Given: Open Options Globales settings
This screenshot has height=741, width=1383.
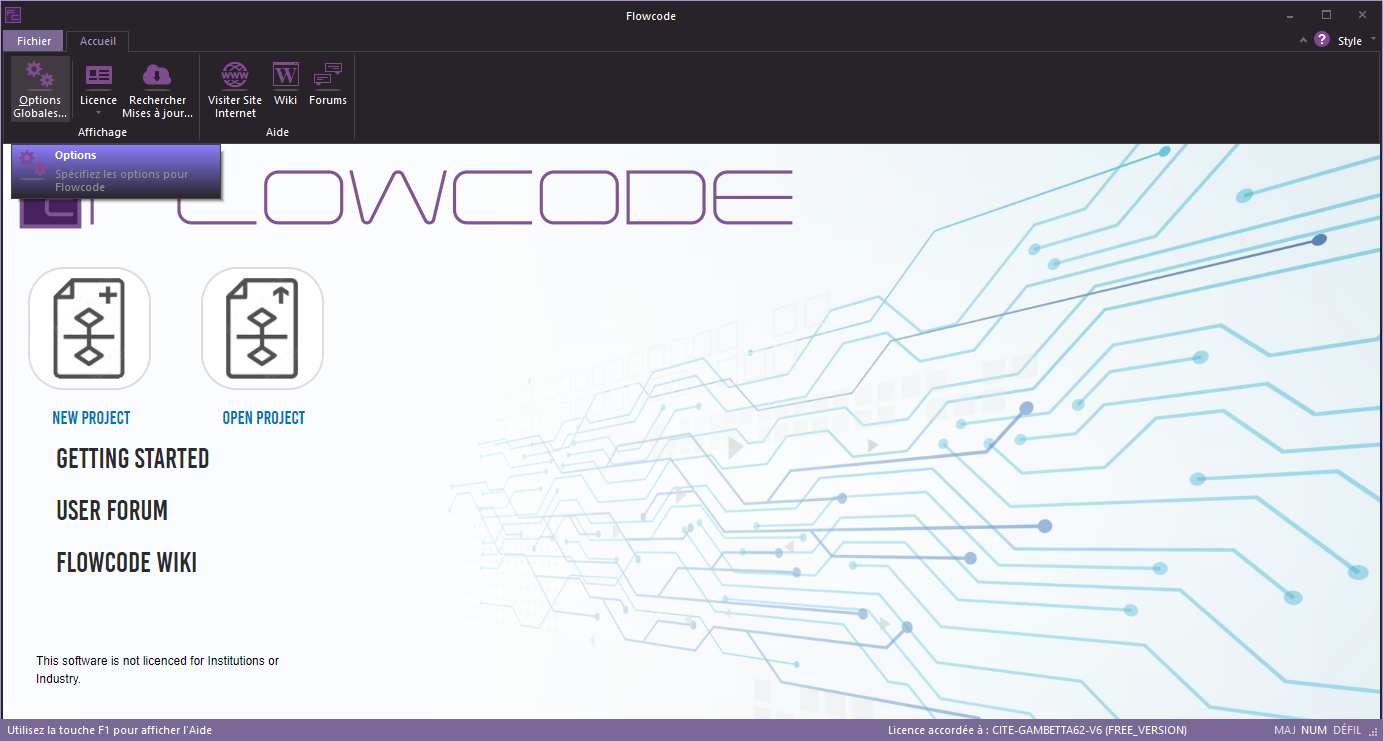Looking at the screenshot, I should (40, 88).
